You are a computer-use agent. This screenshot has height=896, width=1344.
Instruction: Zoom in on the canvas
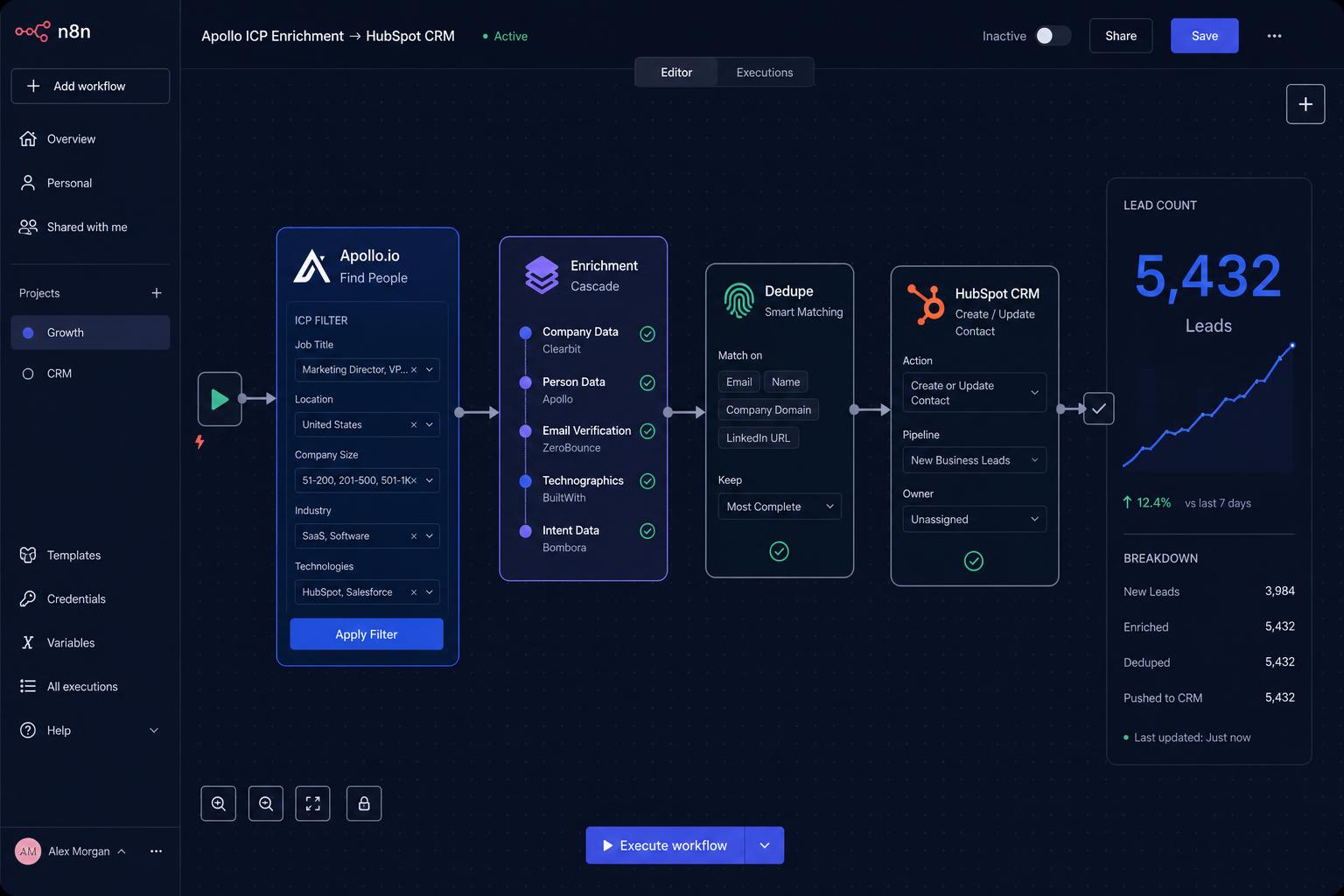click(219, 803)
